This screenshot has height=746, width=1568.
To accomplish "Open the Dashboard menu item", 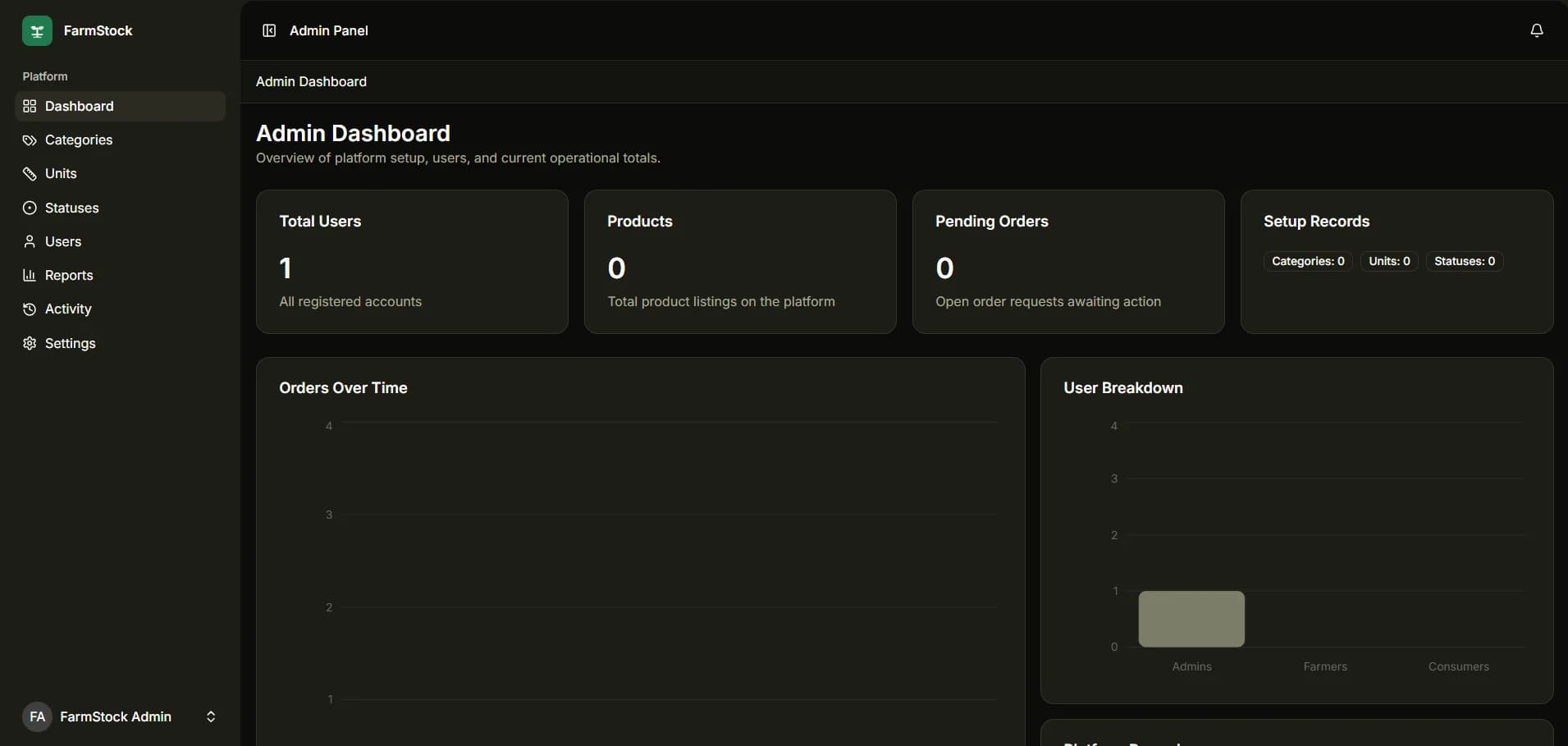I will pos(120,106).
